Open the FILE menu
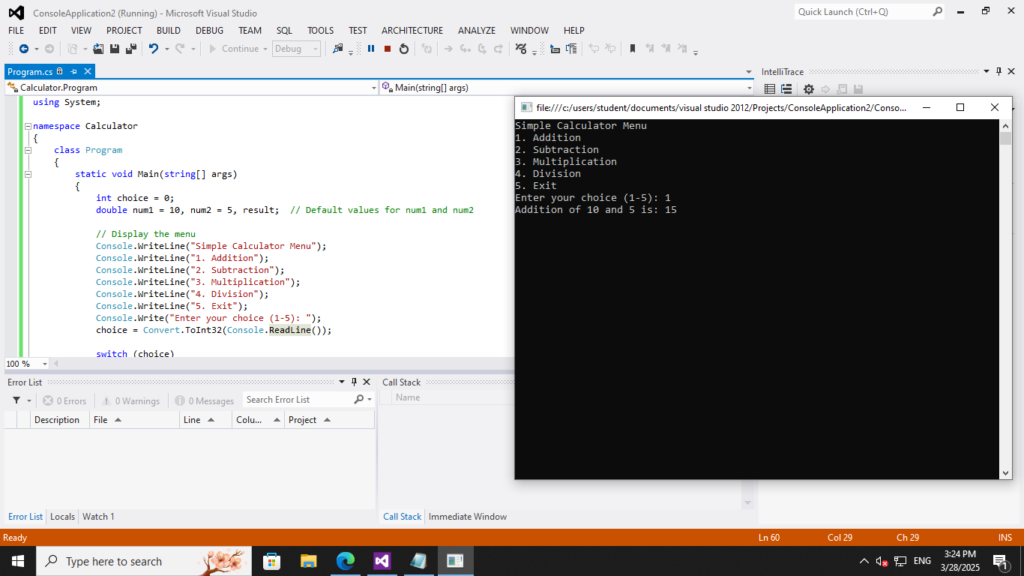The image size is (1024, 576). click(x=16, y=30)
